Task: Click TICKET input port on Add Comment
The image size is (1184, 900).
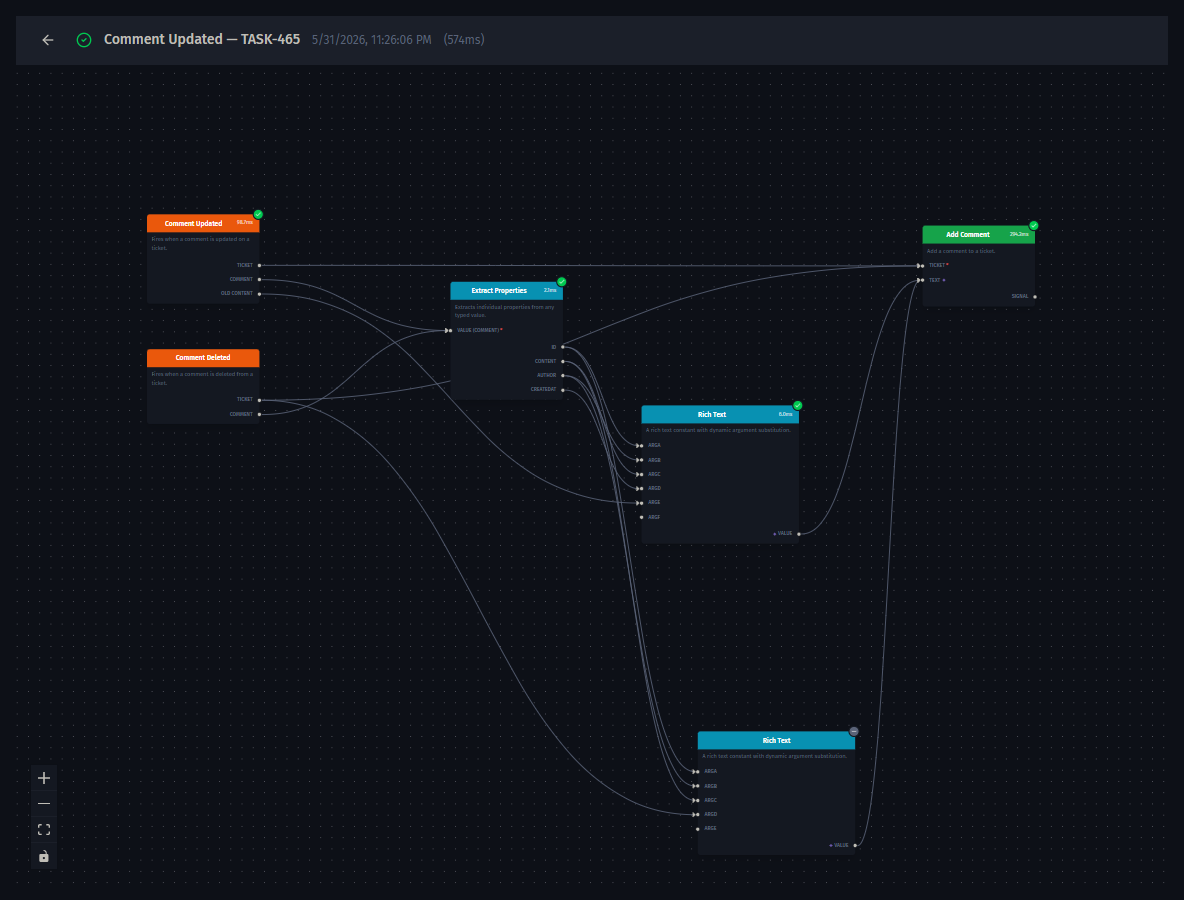Action: point(922,266)
